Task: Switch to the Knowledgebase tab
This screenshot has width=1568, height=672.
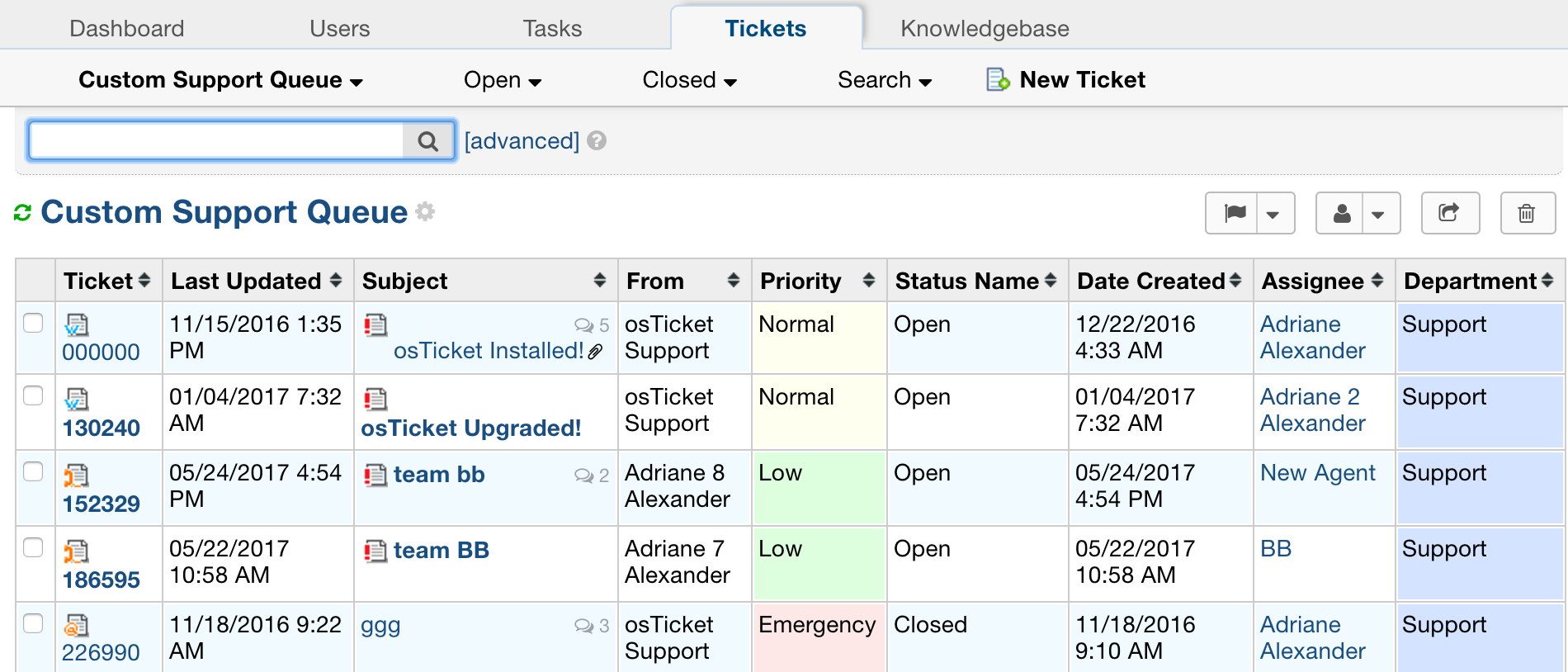Action: click(x=984, y=29)
